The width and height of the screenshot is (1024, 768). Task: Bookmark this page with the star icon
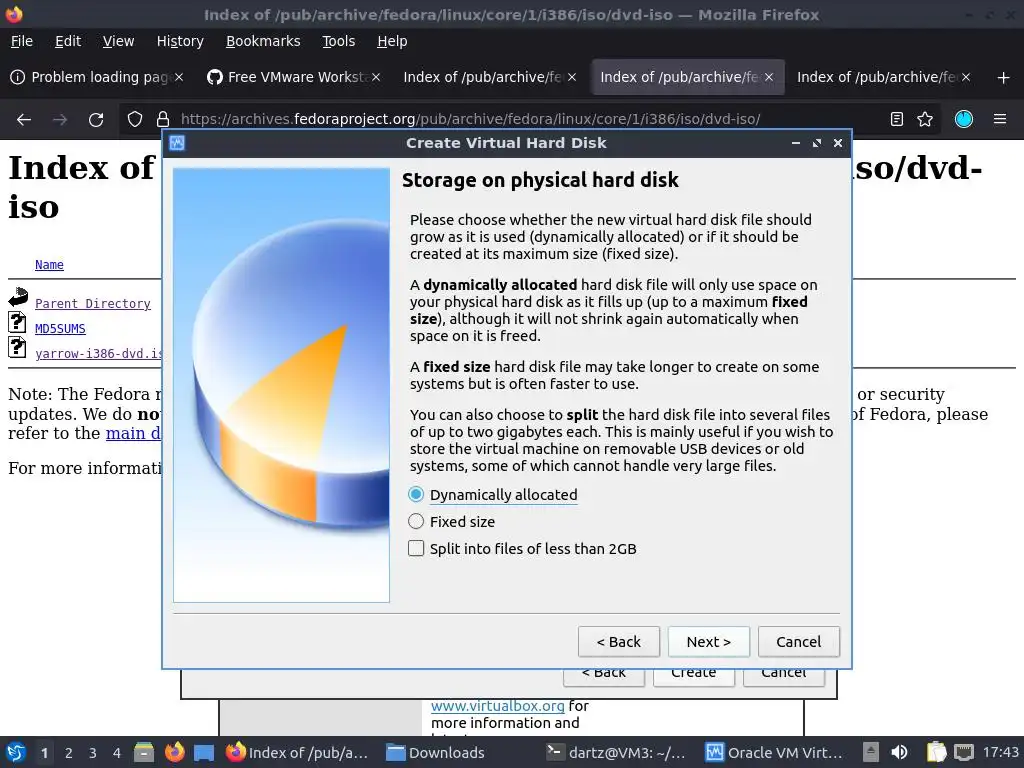click(x=925, y=120)
